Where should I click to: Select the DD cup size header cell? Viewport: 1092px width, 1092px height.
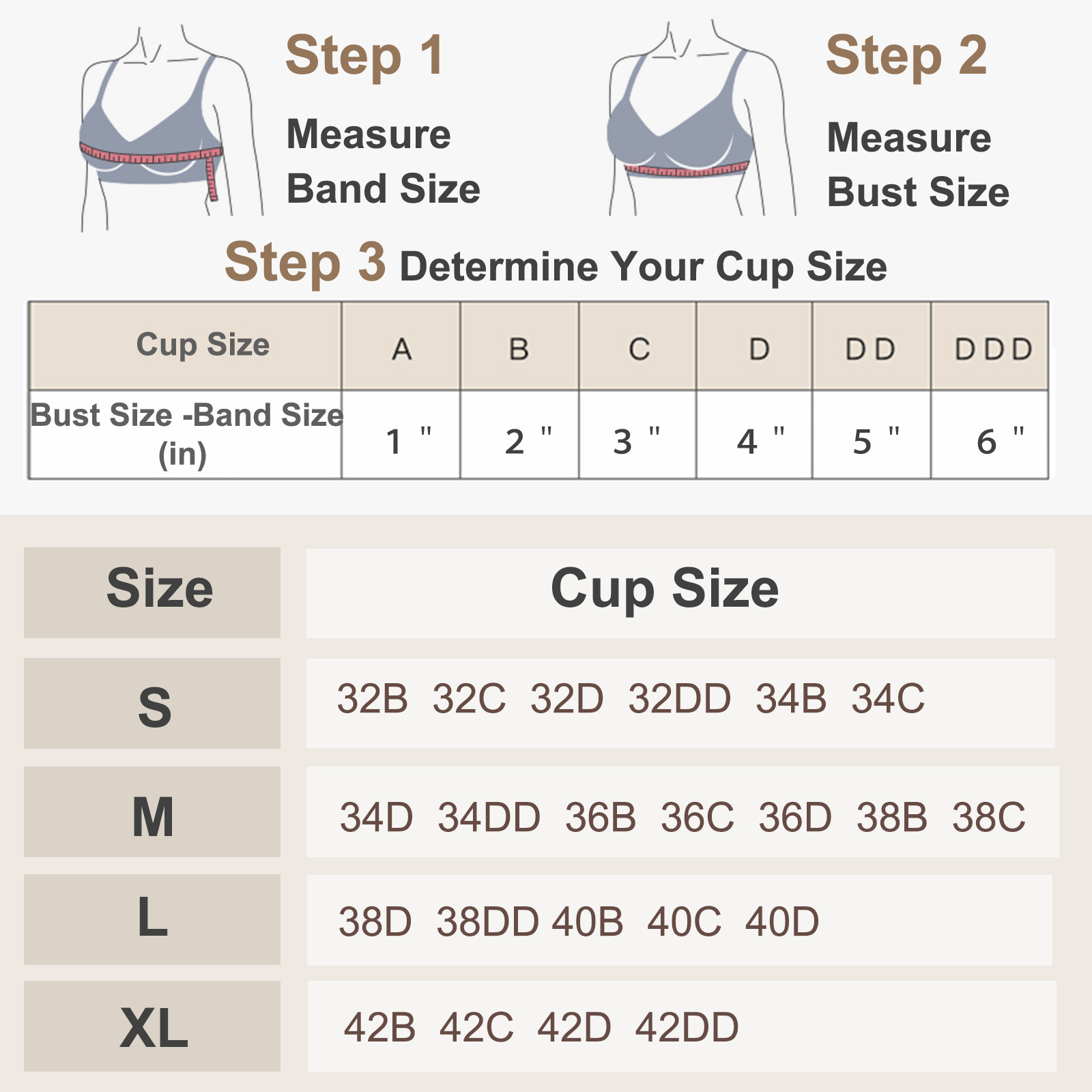[872, 347]
